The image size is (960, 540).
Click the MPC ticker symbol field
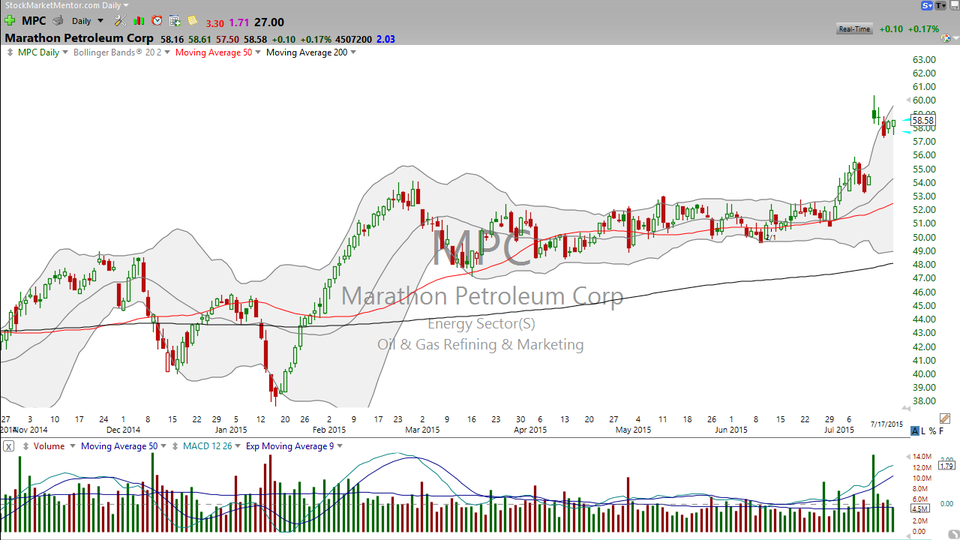coord(34,21)
